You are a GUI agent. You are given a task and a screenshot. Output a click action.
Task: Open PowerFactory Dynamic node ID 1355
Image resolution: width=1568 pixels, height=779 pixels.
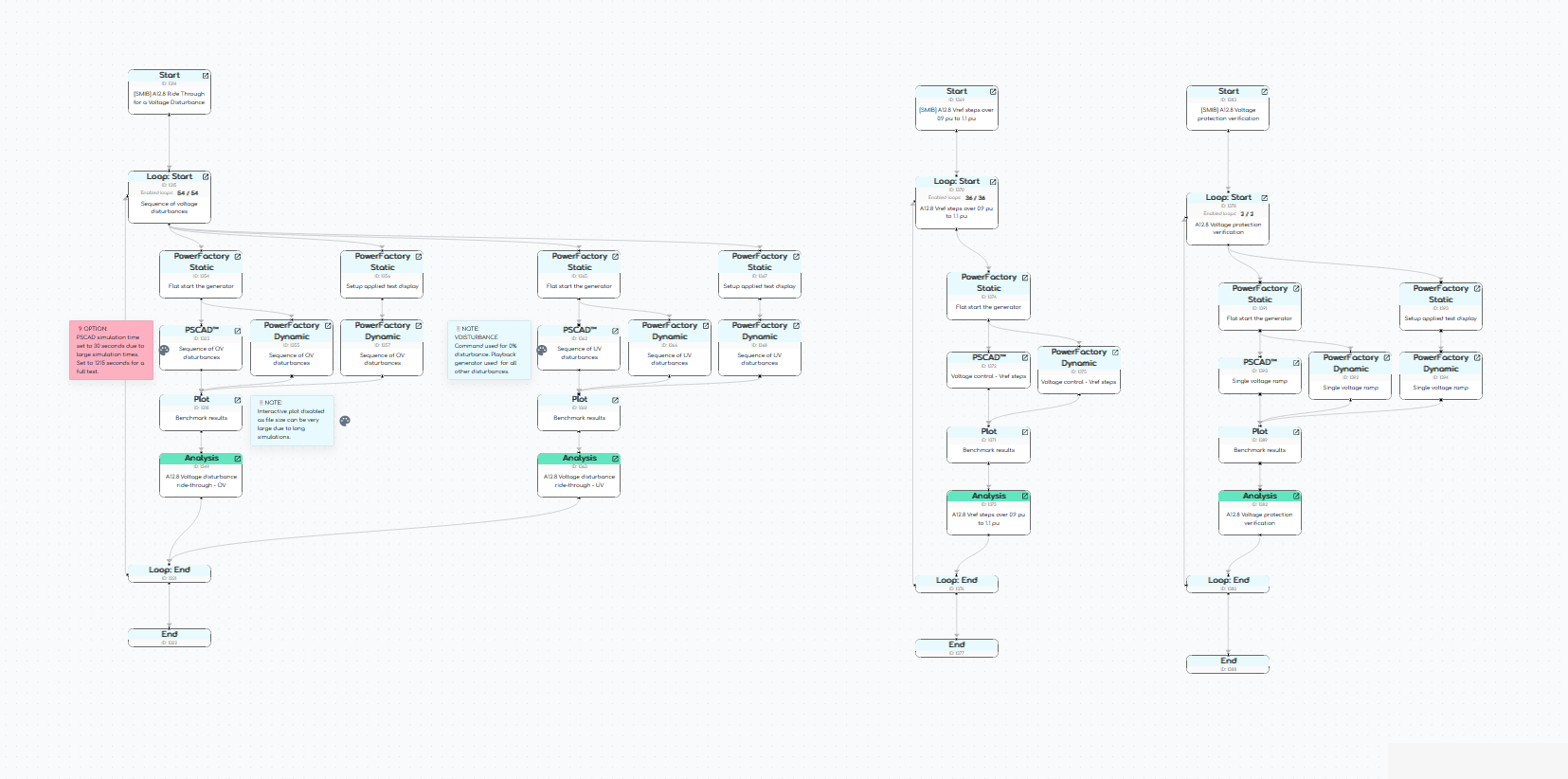[329, 326]
